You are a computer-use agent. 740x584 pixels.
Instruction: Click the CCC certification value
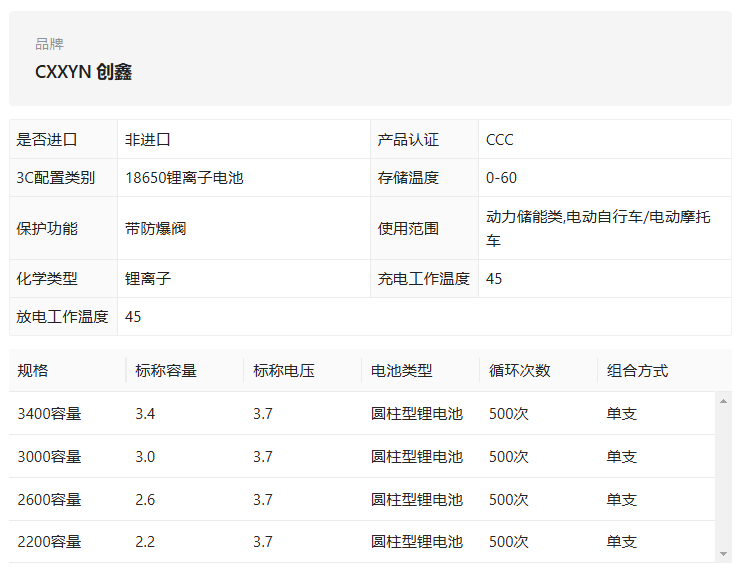click(500, 140)
